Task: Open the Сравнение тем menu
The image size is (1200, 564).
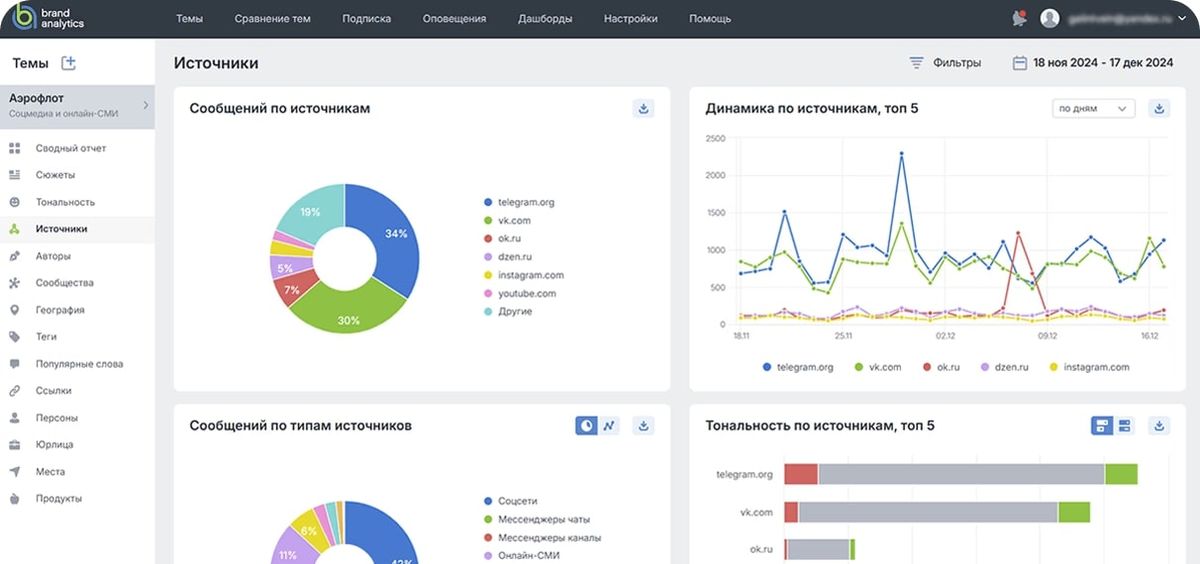Action: pos(272,18)
